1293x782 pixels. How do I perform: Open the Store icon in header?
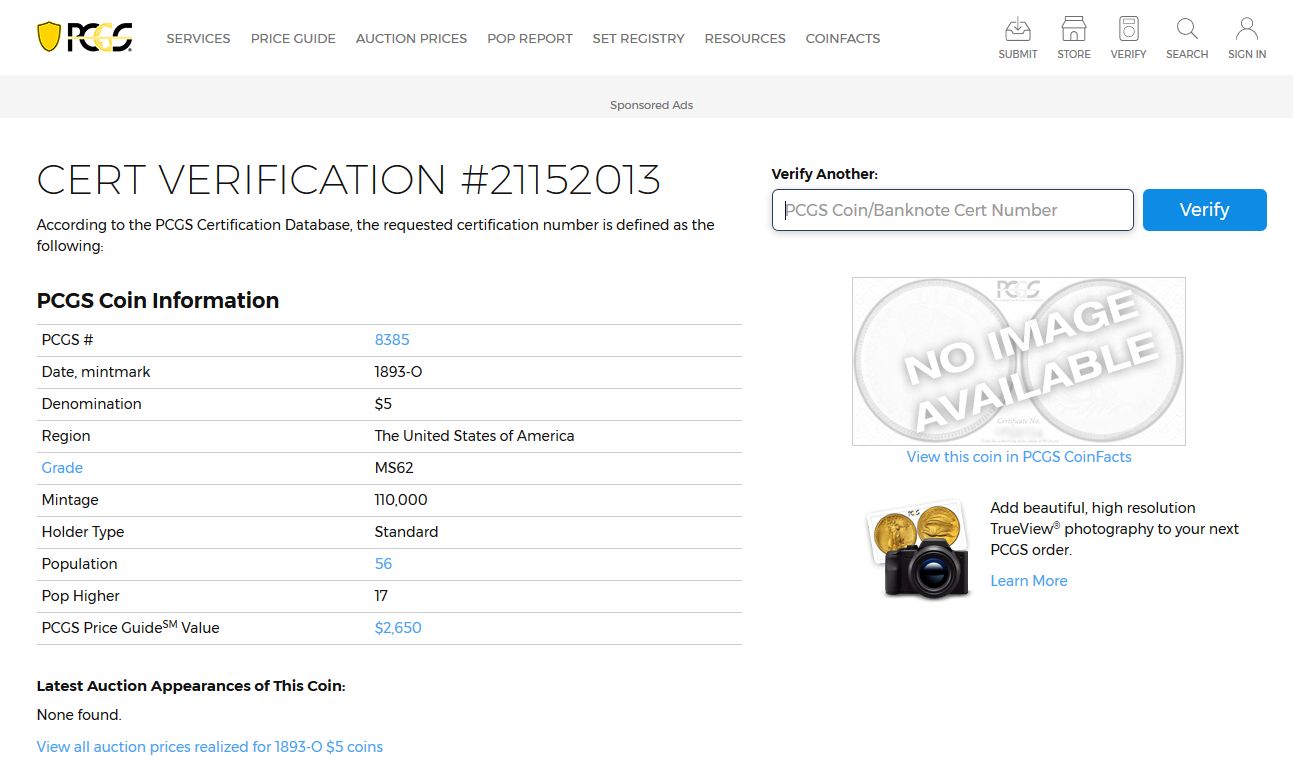(x=1074, y=38)
